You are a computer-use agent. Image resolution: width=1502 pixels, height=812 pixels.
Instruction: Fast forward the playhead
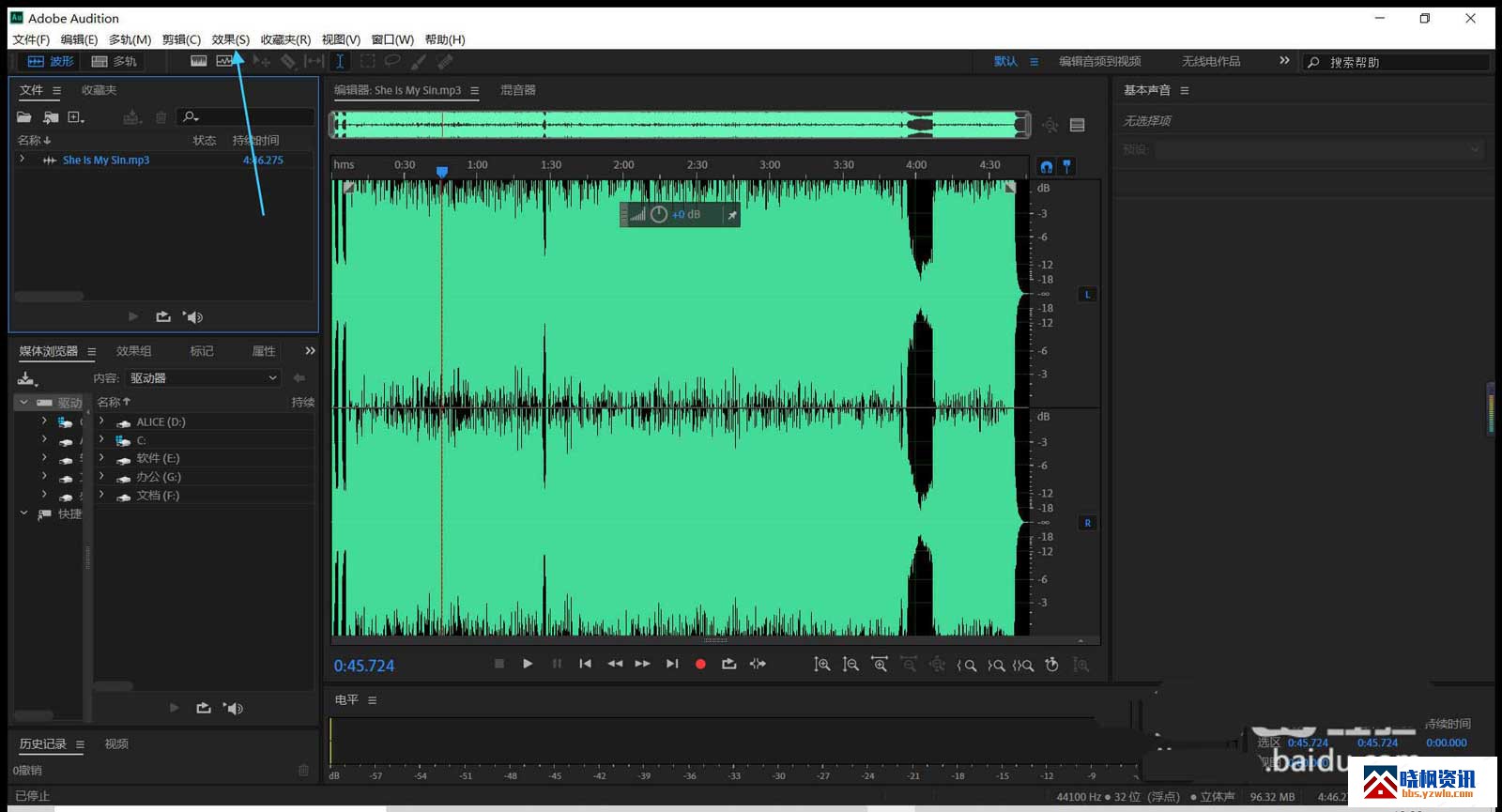point(643,664)
